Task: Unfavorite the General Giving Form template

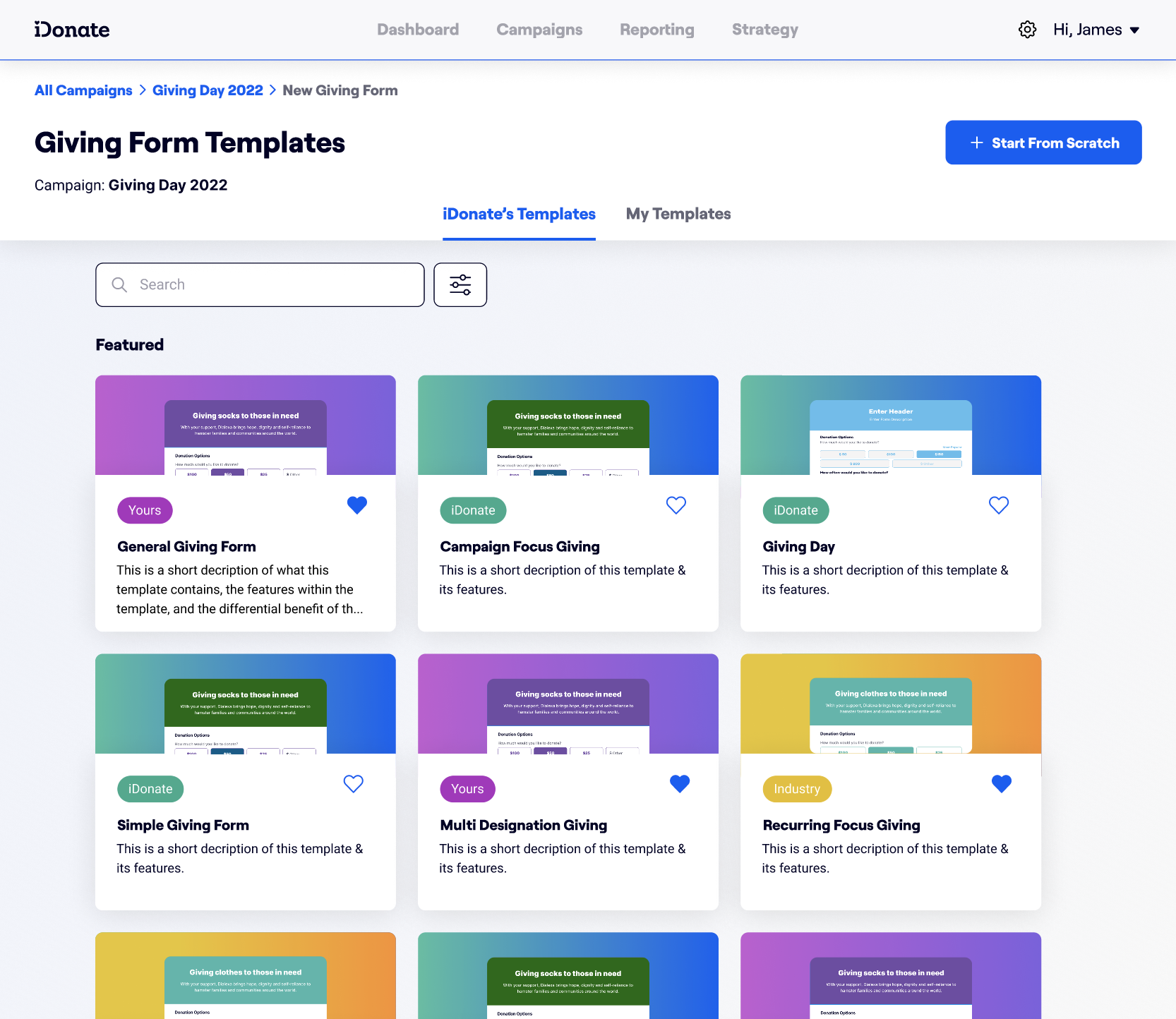Action: (357, 505)
